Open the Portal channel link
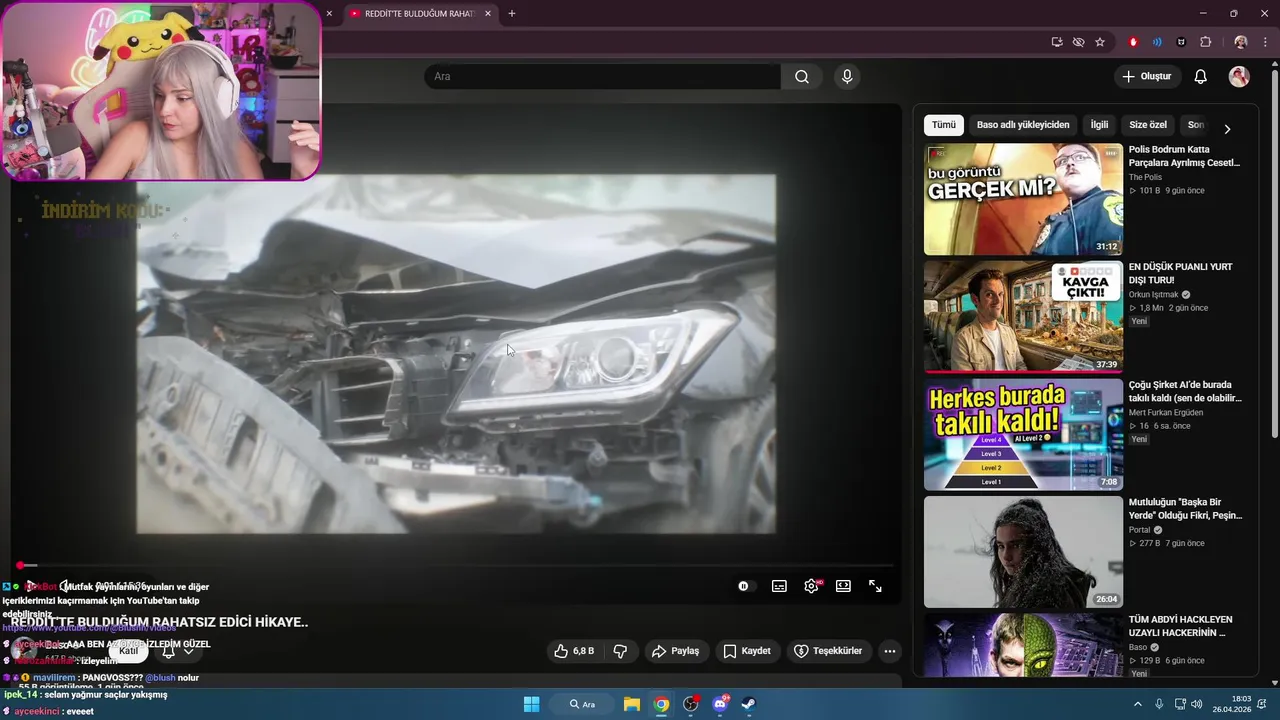The width and height of the screenshot is (1280, 720). tap(1140, 530)
